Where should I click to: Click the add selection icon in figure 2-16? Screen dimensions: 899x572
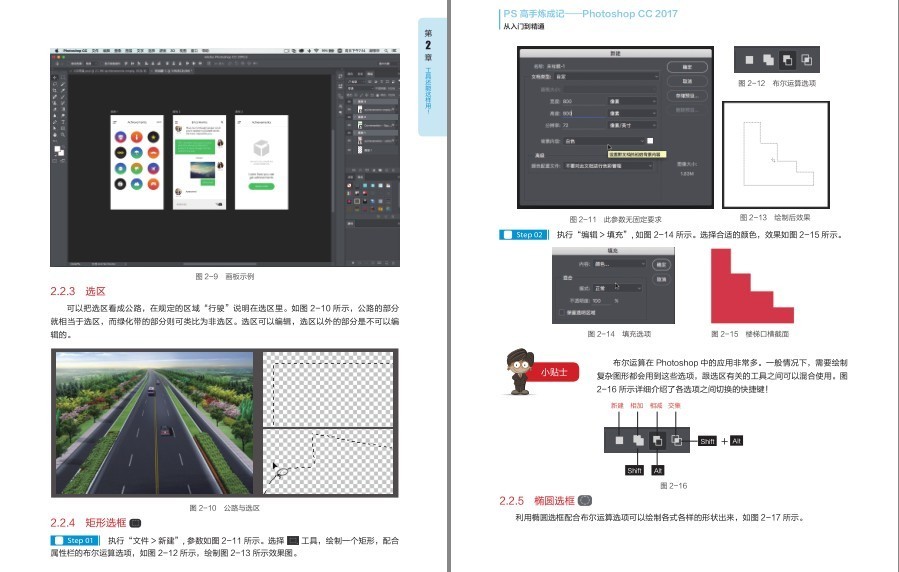[638, 440]
